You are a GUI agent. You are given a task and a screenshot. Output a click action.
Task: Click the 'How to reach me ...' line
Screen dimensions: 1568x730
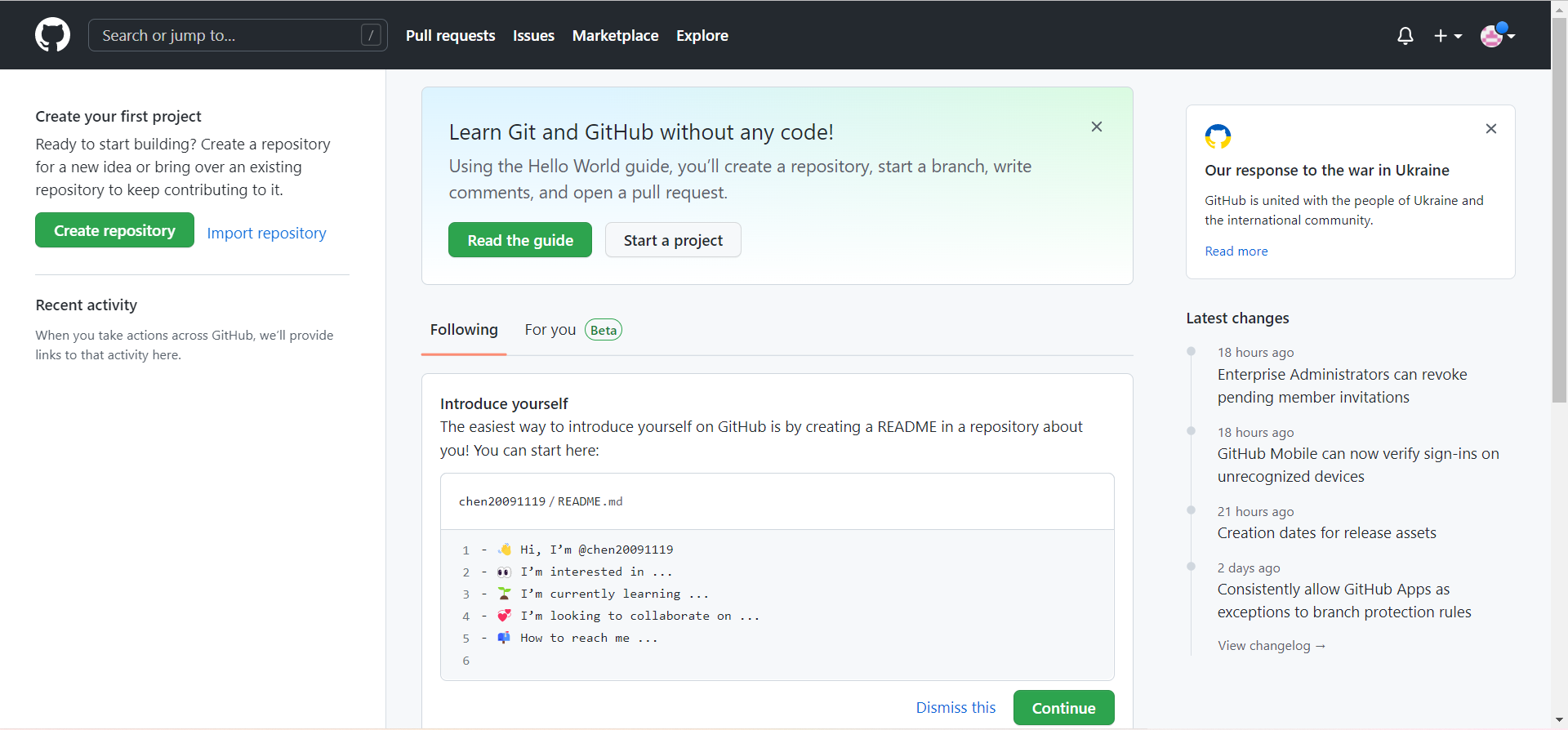[x=589, y=638]
